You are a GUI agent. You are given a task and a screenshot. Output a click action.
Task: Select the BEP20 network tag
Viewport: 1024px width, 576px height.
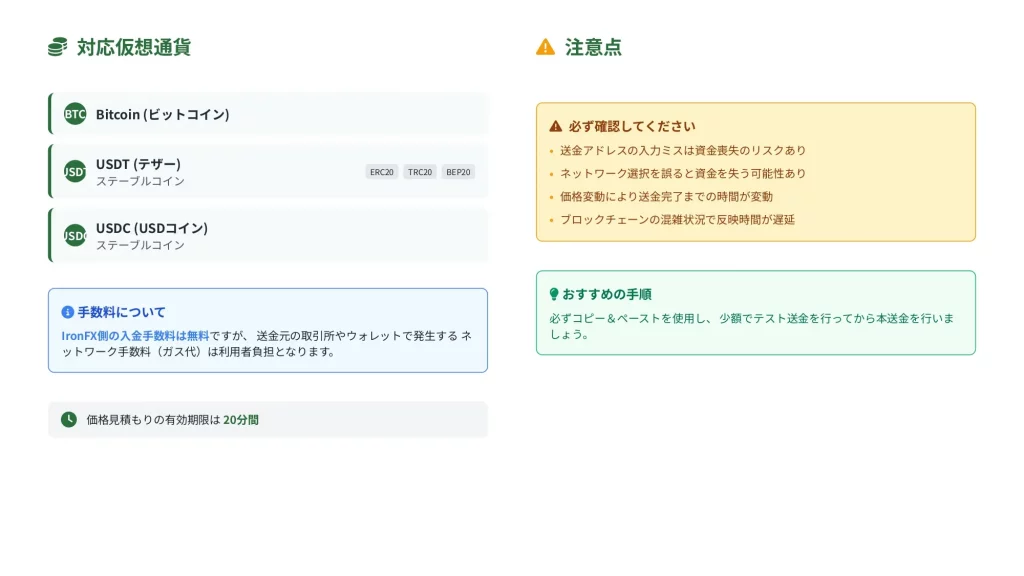(x=458, y=172)
